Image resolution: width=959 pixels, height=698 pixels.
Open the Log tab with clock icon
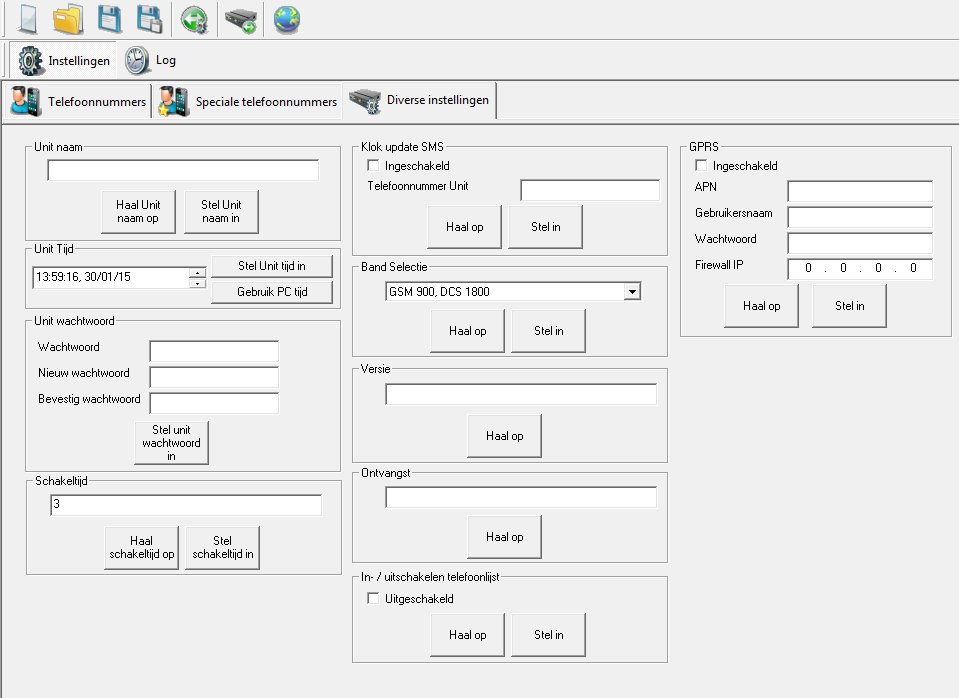click(151, 60)
